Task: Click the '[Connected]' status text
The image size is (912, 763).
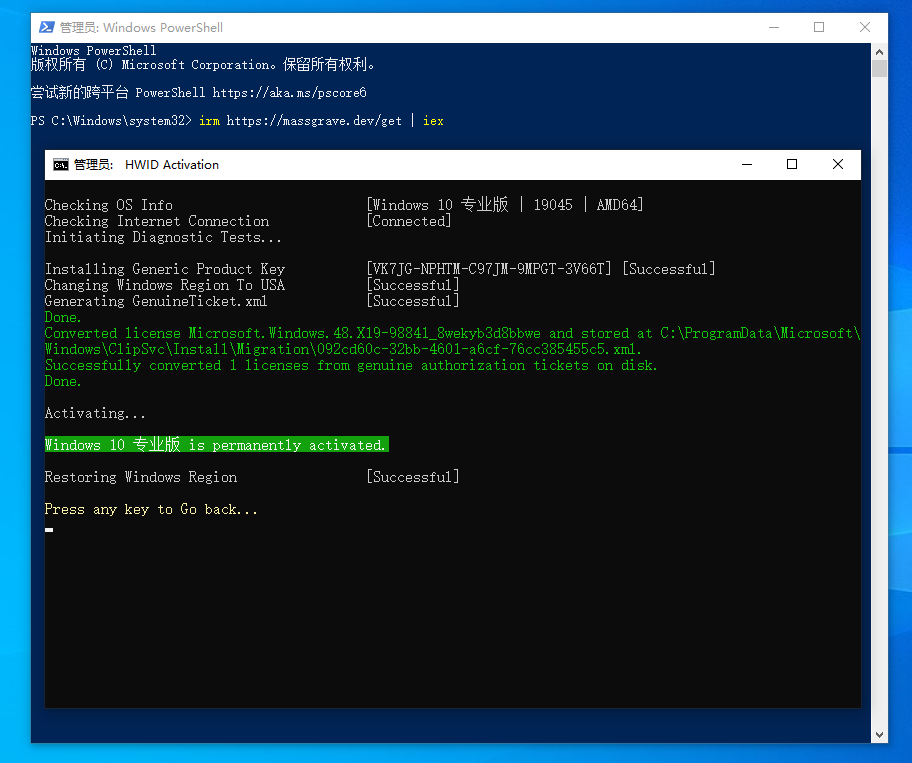Action: (409, 222)
